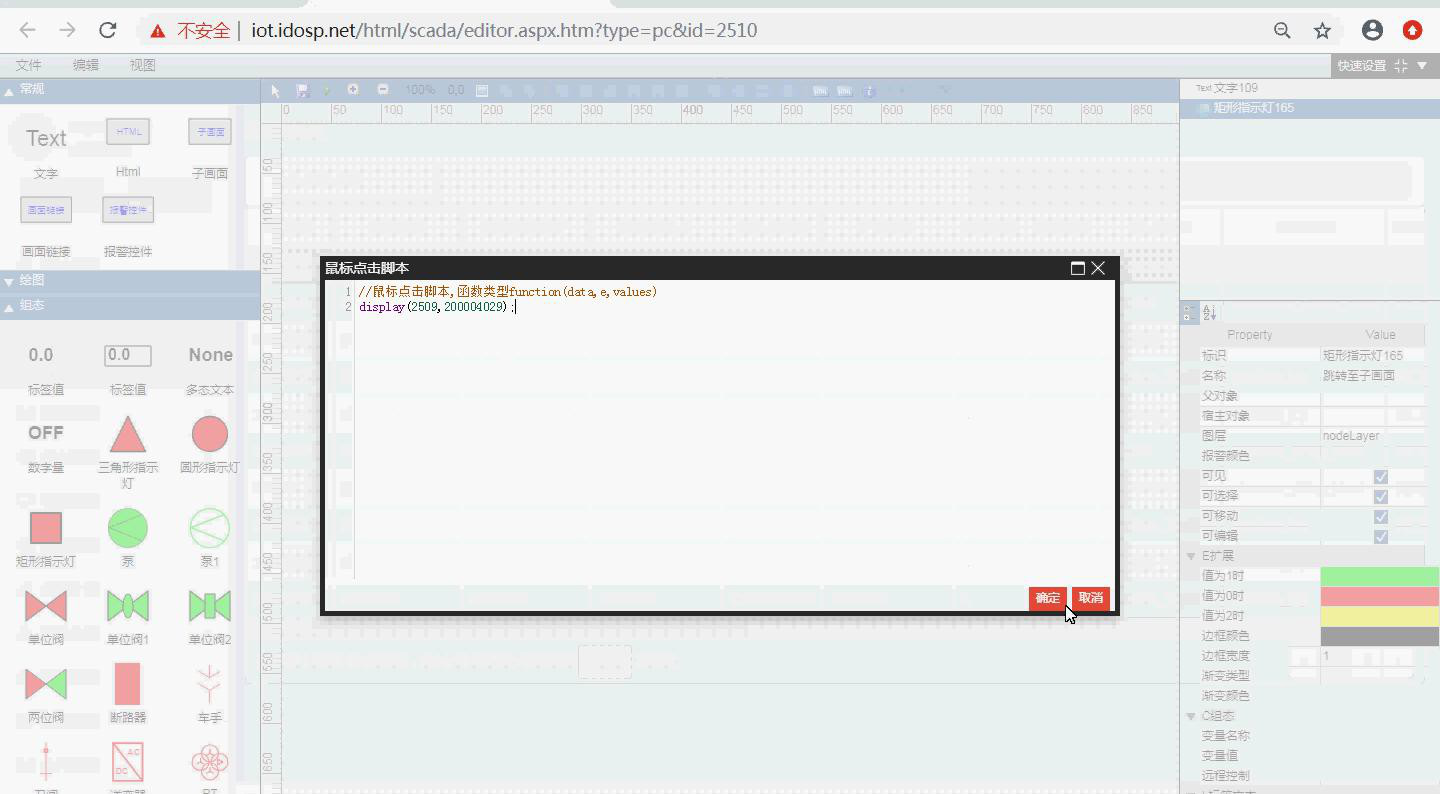The width and height of the screenshot is (1440, 794).
Task: Toggle the 可见 visible checkbox
Action: (x=1380, y=476)
